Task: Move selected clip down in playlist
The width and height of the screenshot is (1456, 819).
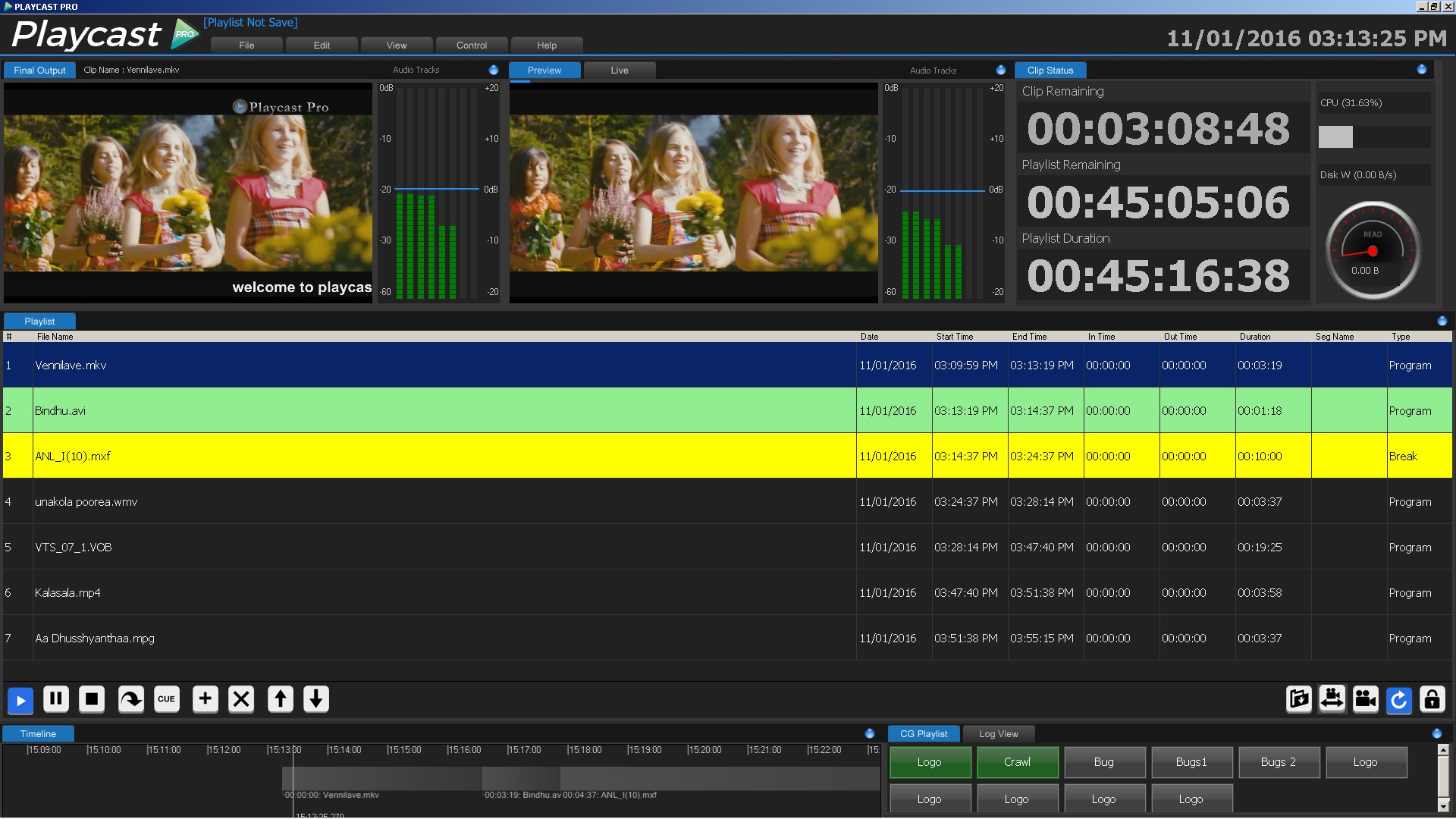Action: click(x=316, y=699)
